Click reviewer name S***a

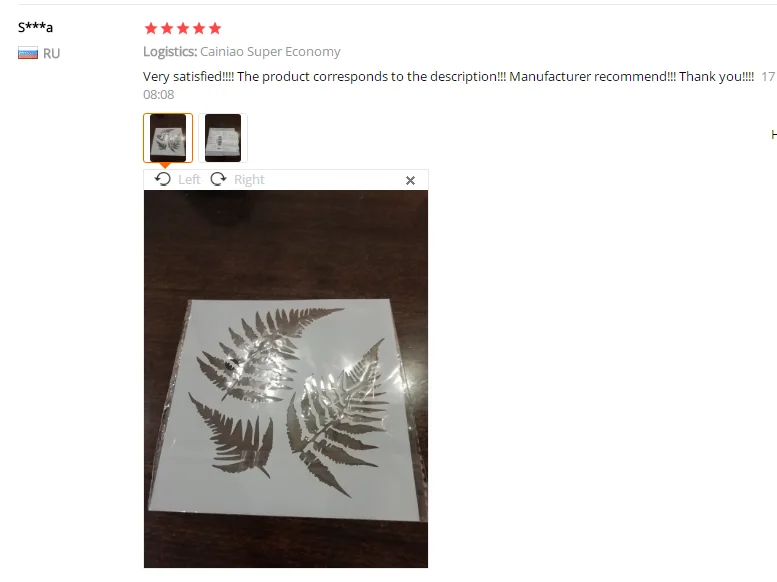click(x=35, y=27)
